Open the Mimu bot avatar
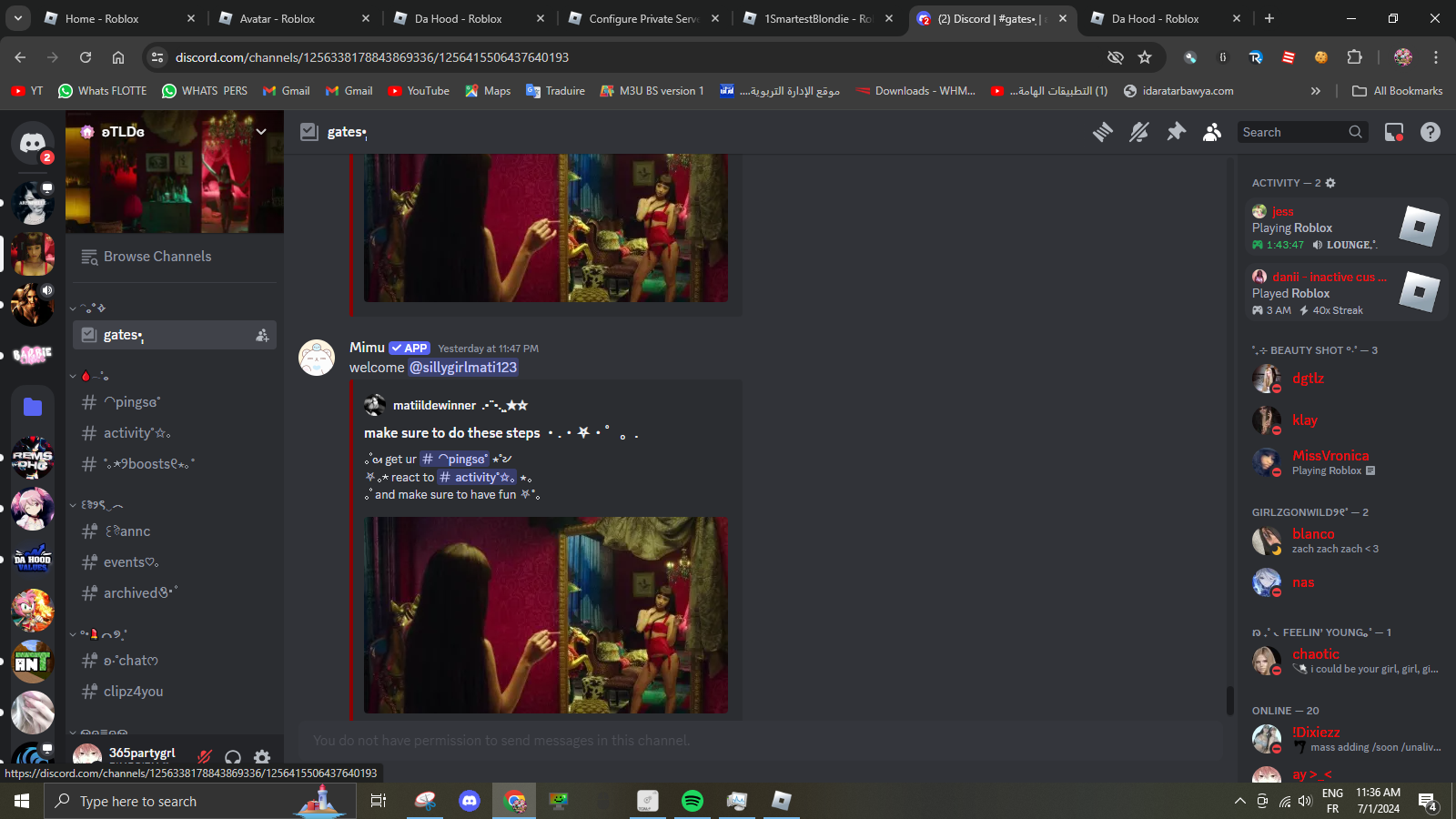This screenshot has width=1456, height=819. (317, 358)
